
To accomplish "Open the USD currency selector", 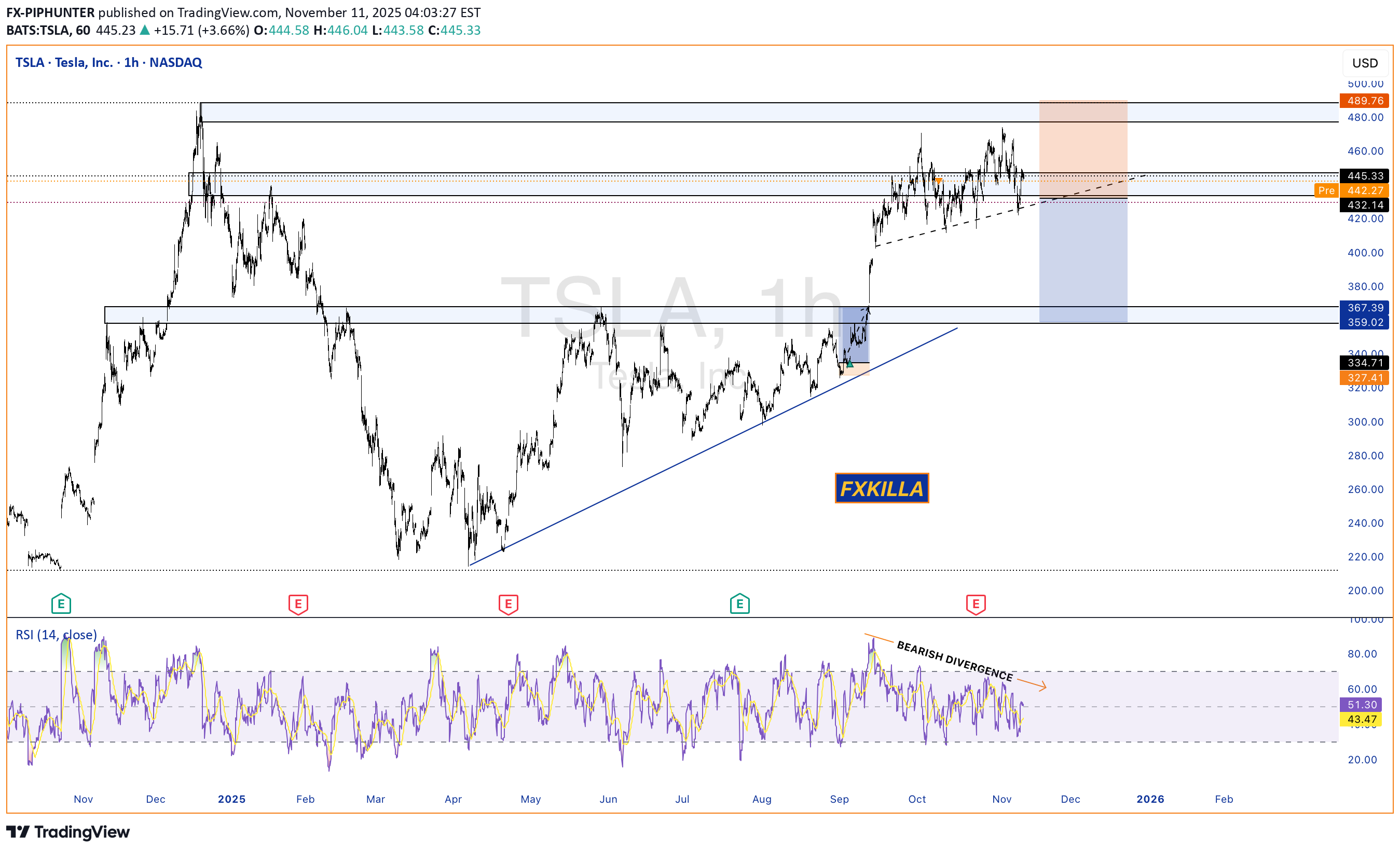I will tap(1364, 63).
